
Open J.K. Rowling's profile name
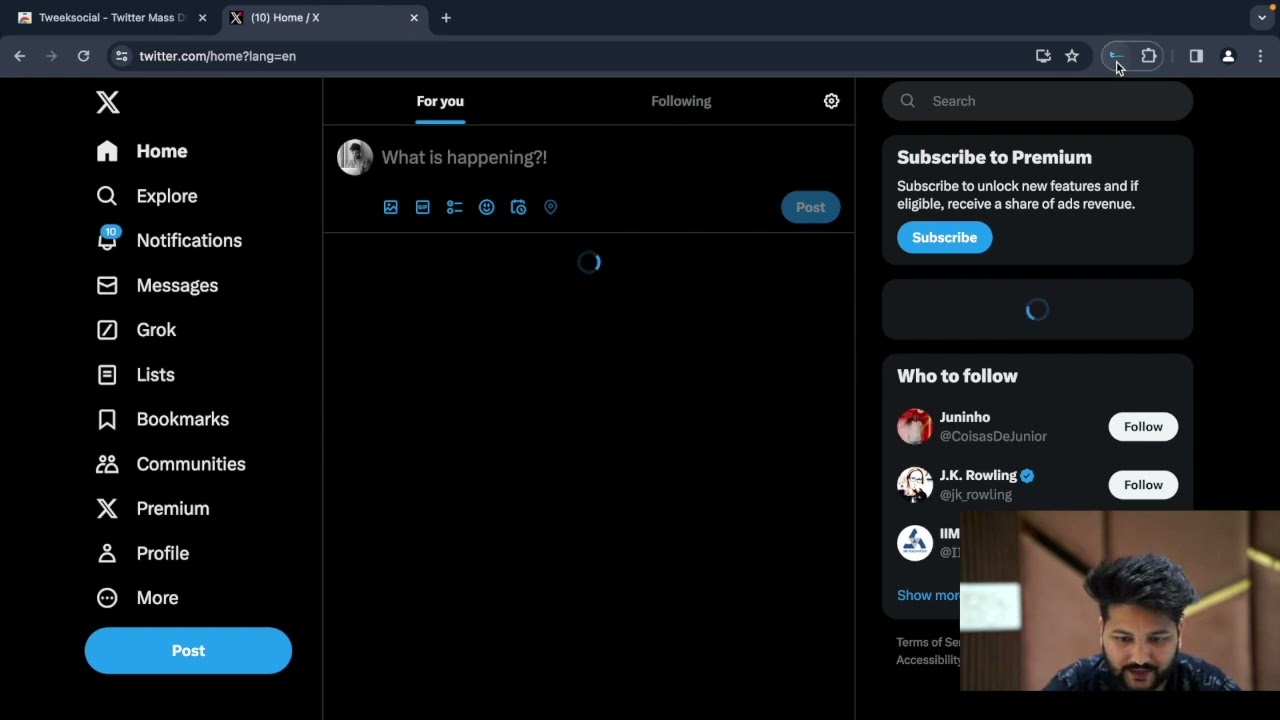click(978, 476)
